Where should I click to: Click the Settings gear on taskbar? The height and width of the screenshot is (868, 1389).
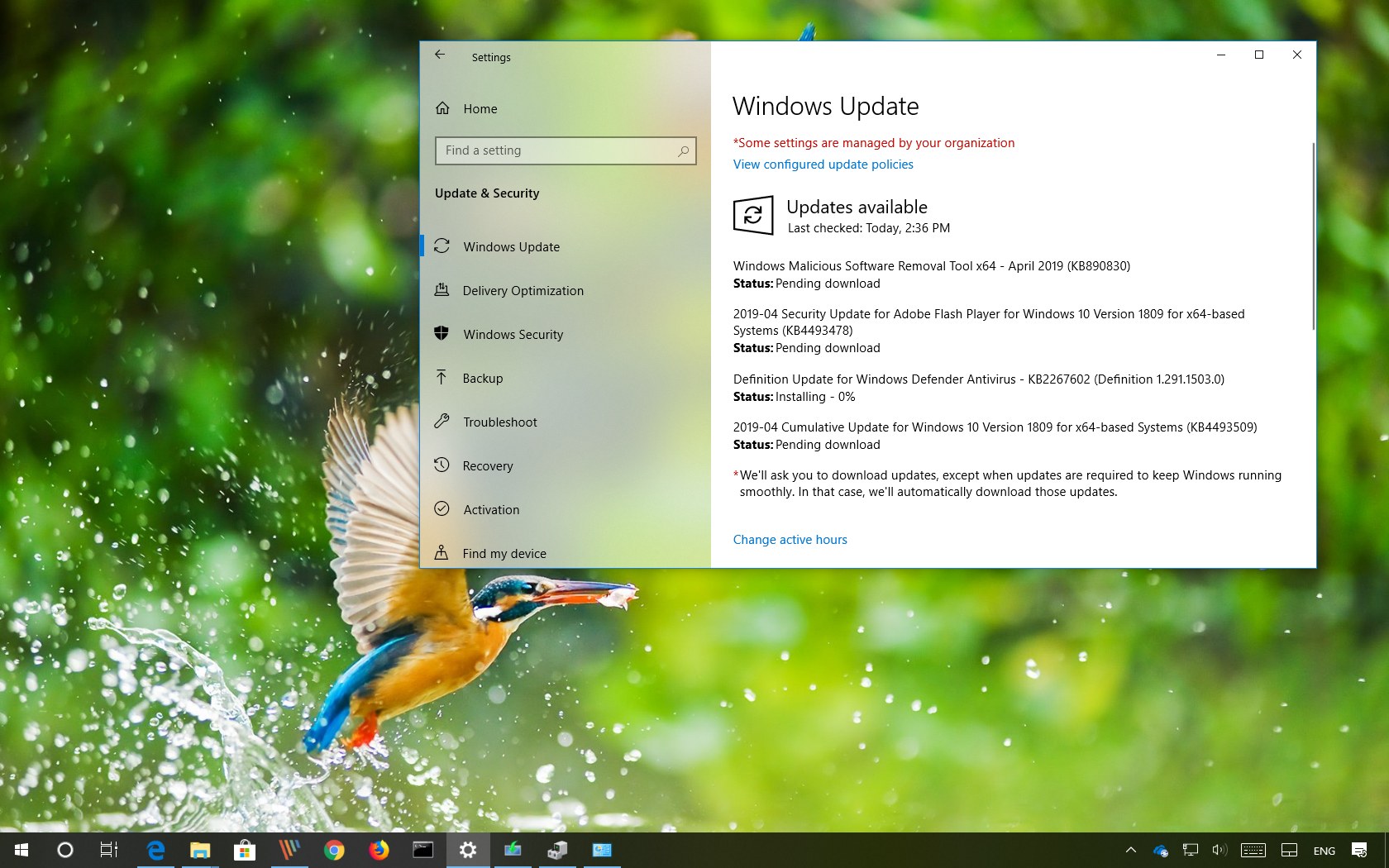point(468,850)
